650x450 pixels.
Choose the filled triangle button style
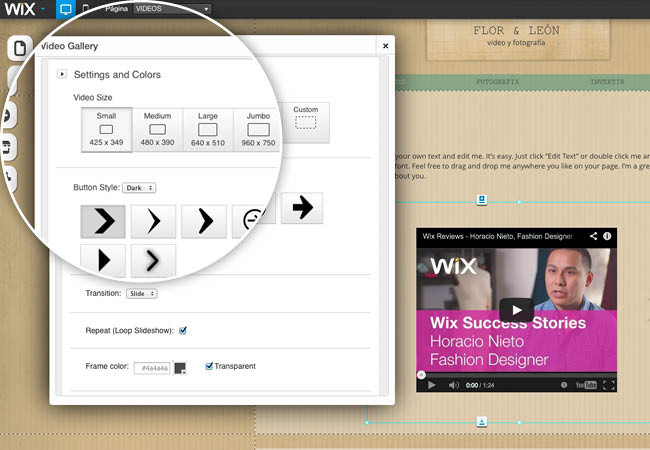[103, 260]
